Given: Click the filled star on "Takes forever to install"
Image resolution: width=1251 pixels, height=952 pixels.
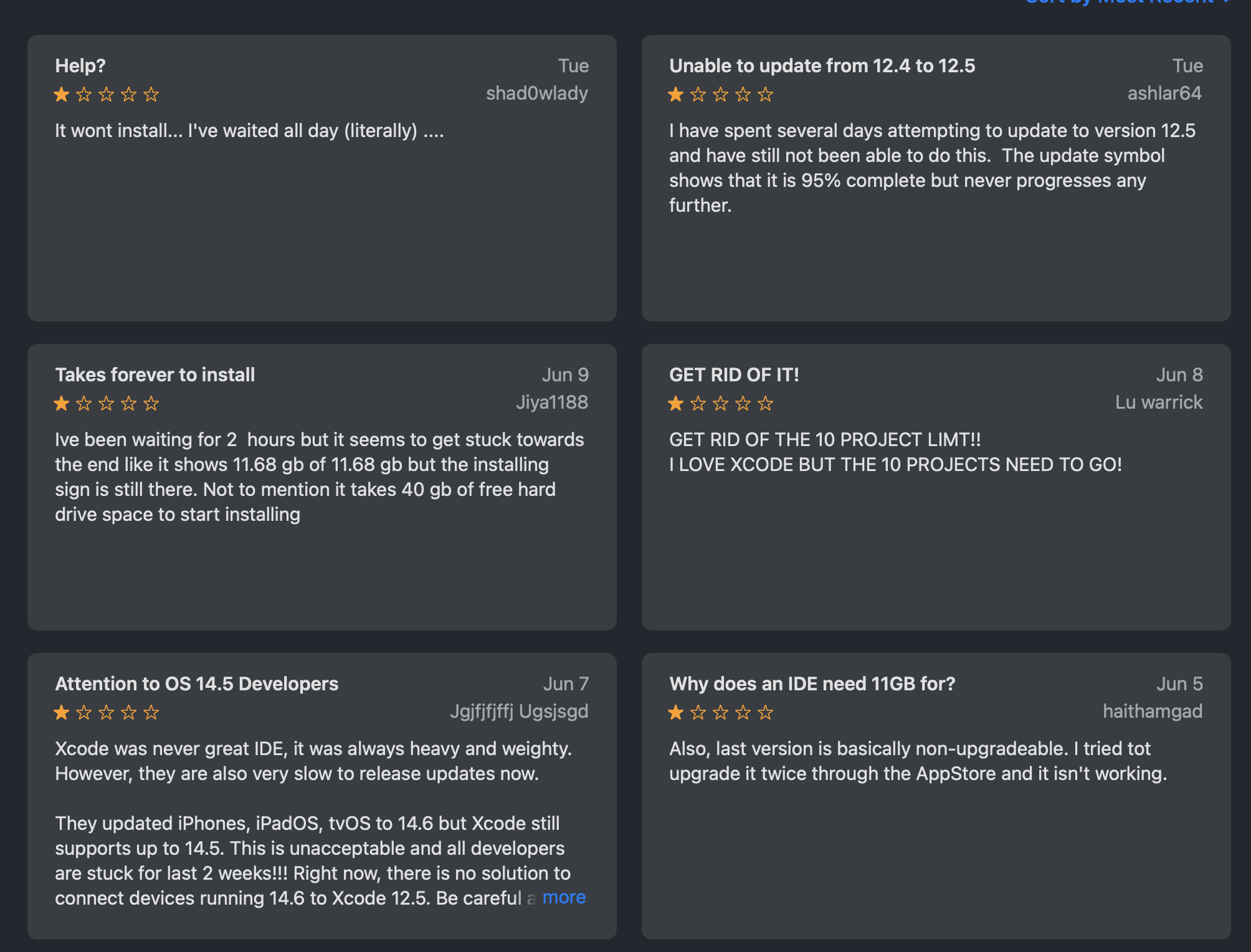Looking at the screenshot, I should [62, 404].
